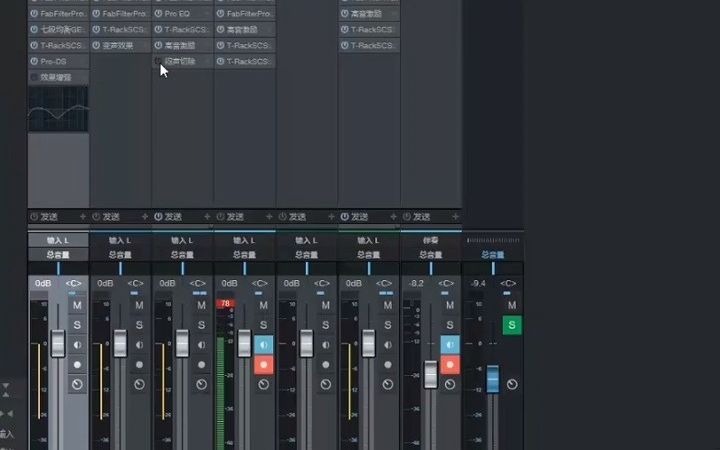
Task: Open channel editor knob on selected first channel
Action: [77, 384]
